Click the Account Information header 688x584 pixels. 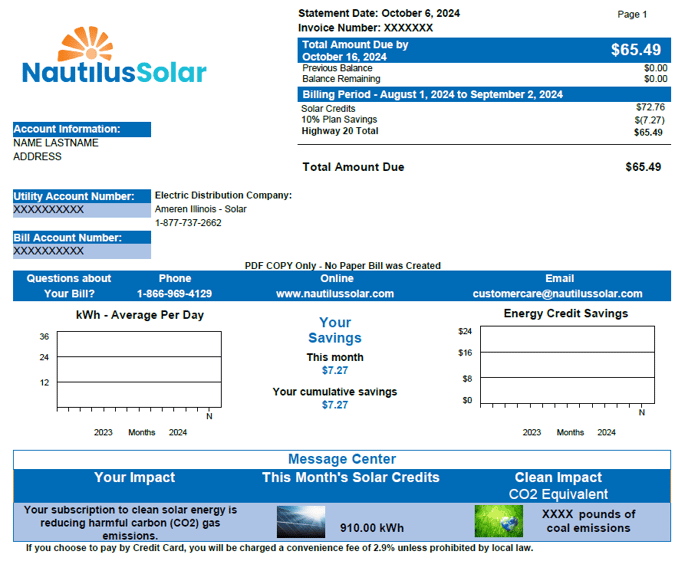coord(82,129)
